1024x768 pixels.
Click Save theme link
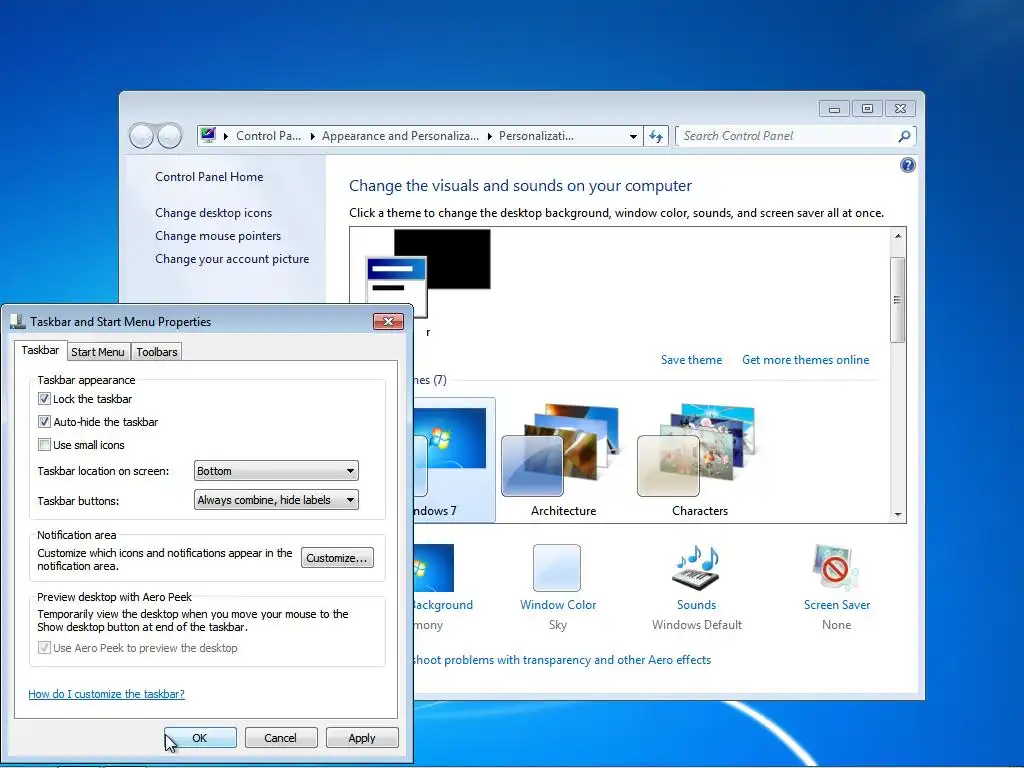tap(691, 360)
